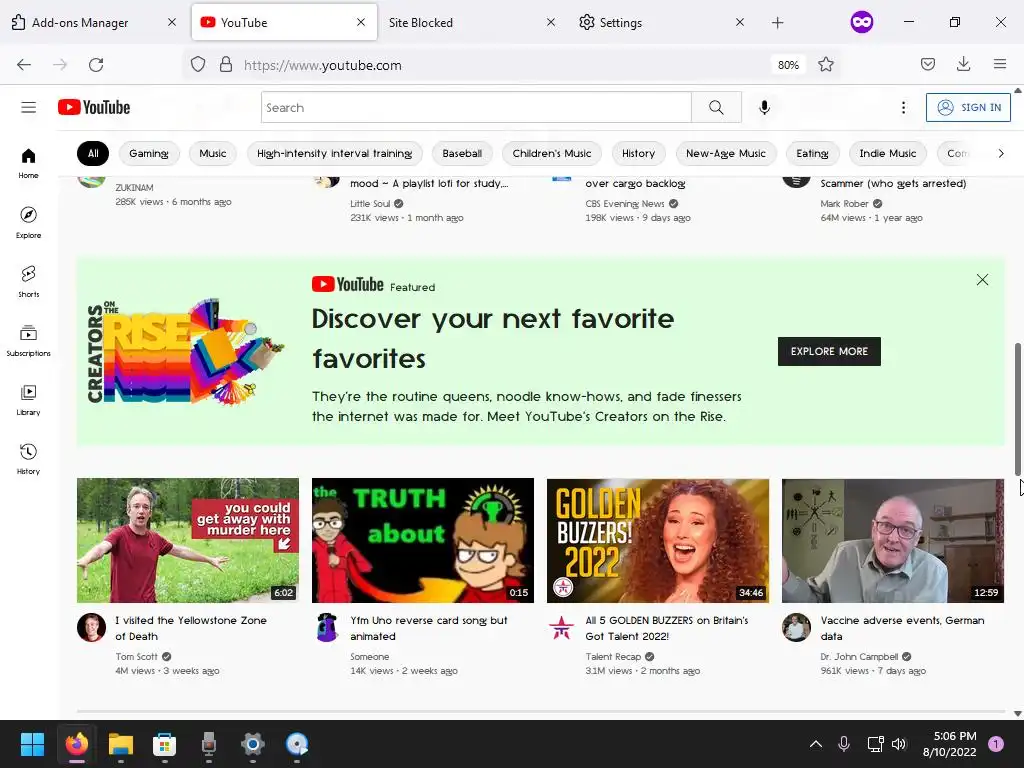Viewport: 1024px width, 768px height.
Task: Dismiss the Creators on the Rise banner
Action: 982,280
